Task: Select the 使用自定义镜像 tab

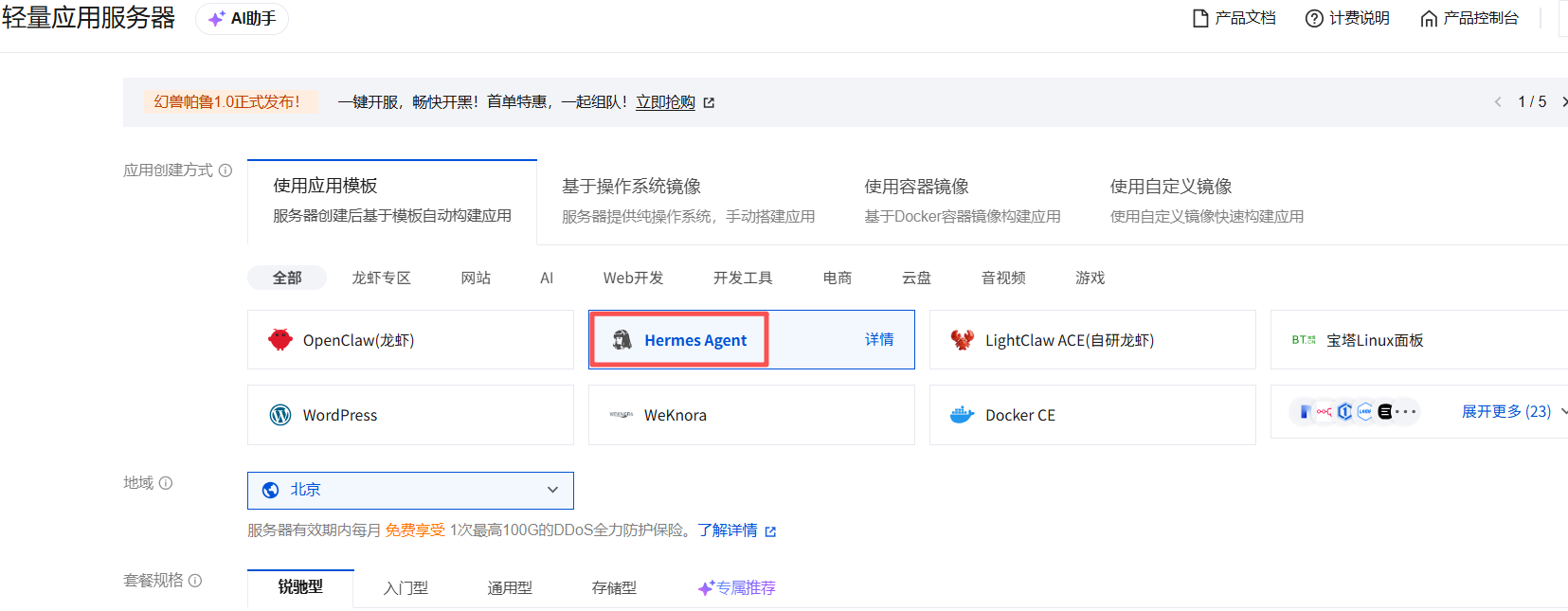Action: (x=1206, y=201)
